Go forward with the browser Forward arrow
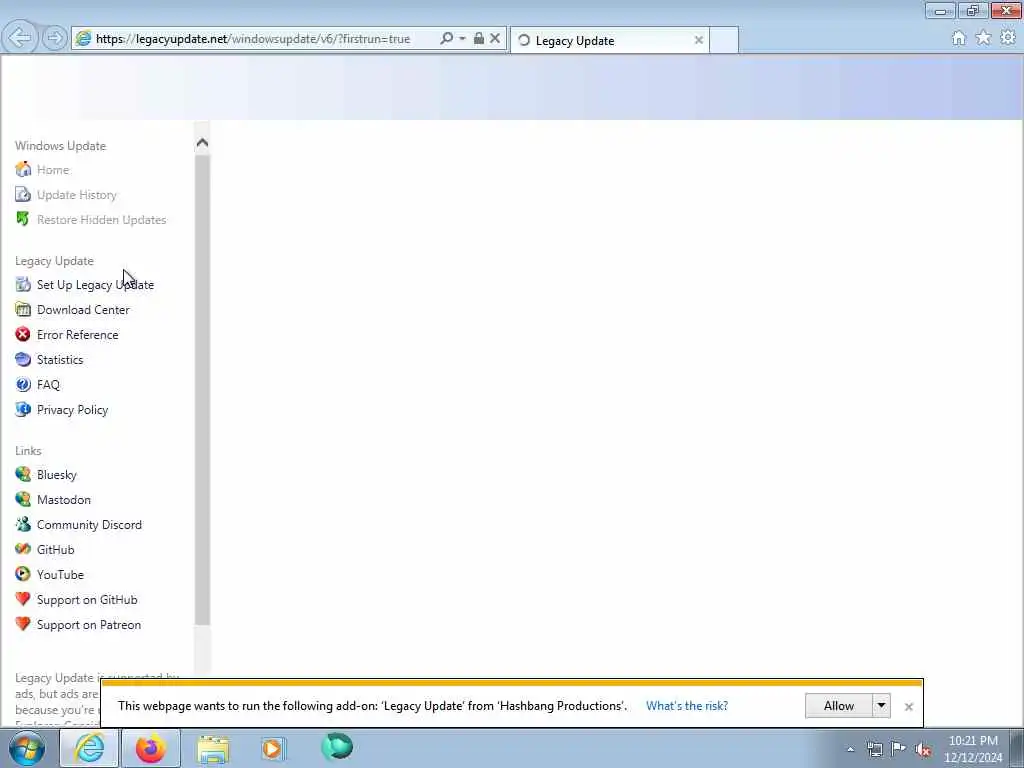 point(55,38)
